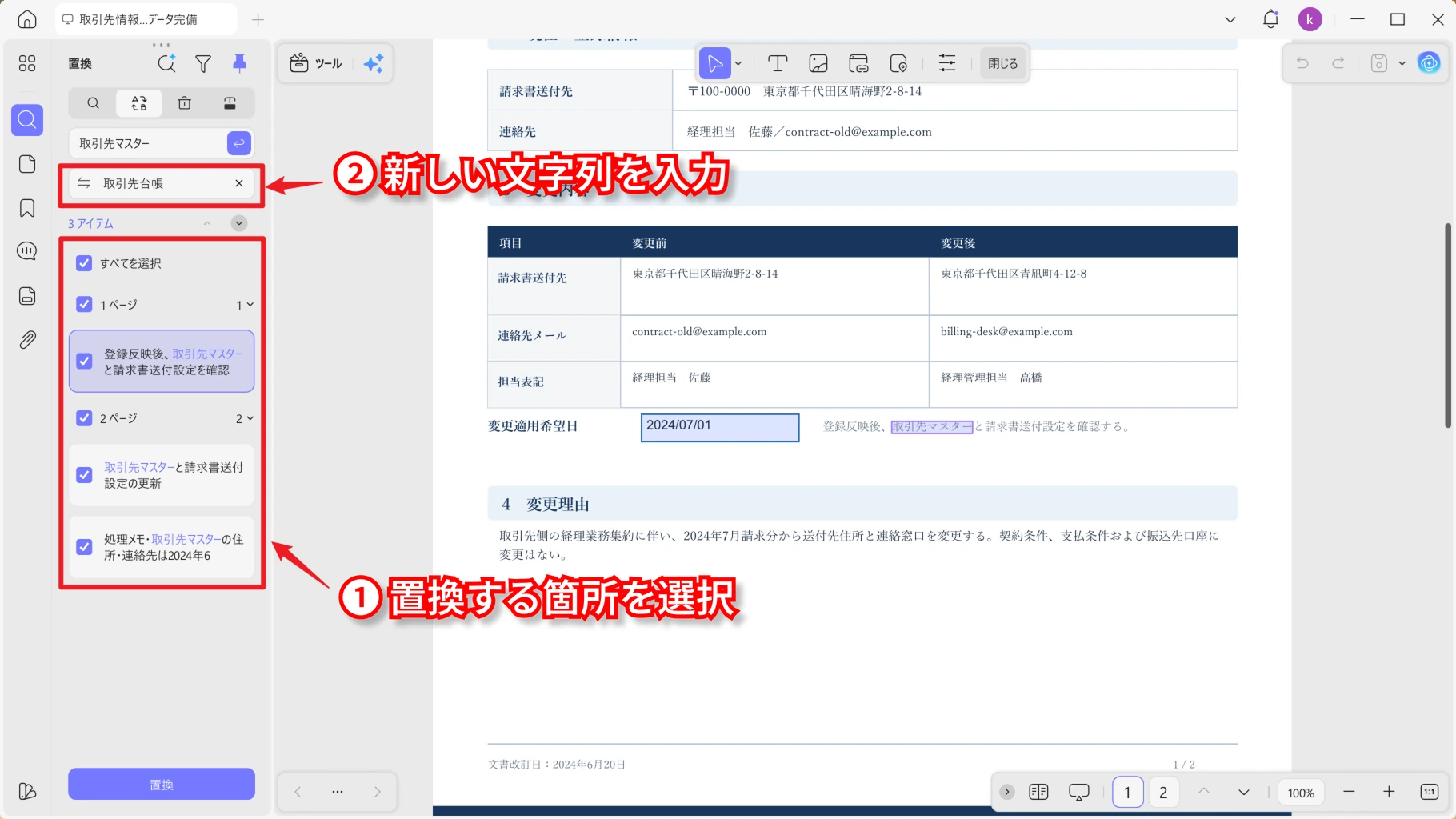Expand the round chevron beside 3アイテム
This screenshot has width=1456, height=819.
(x=239, y=223)
